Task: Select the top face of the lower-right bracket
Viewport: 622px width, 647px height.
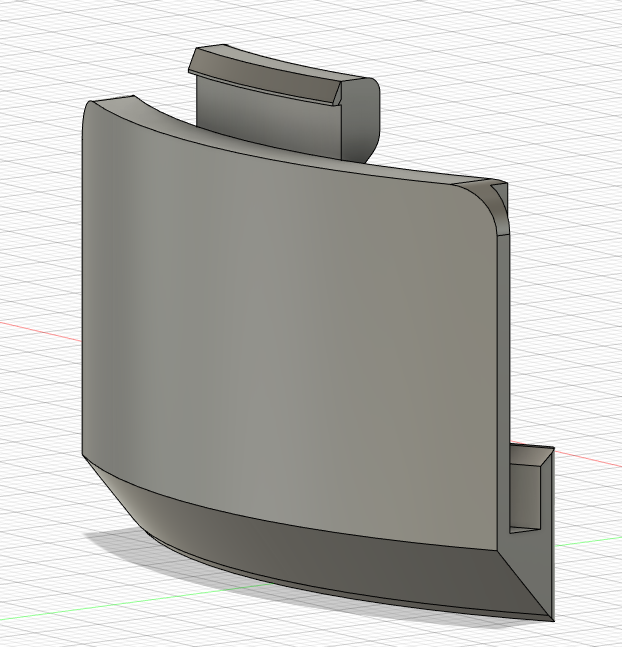Action: click(x=532, y=456)
